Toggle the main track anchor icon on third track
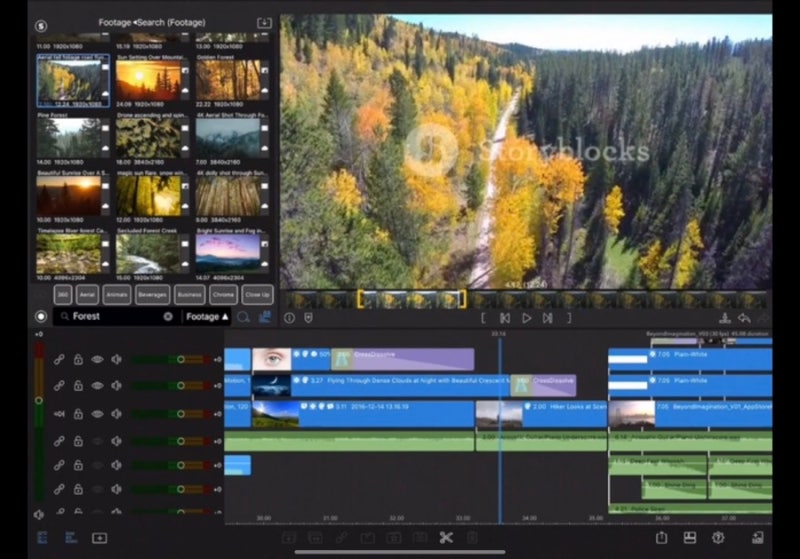This screenshot has width=800, height=559. pyautogui.click(x=59, y=414)
